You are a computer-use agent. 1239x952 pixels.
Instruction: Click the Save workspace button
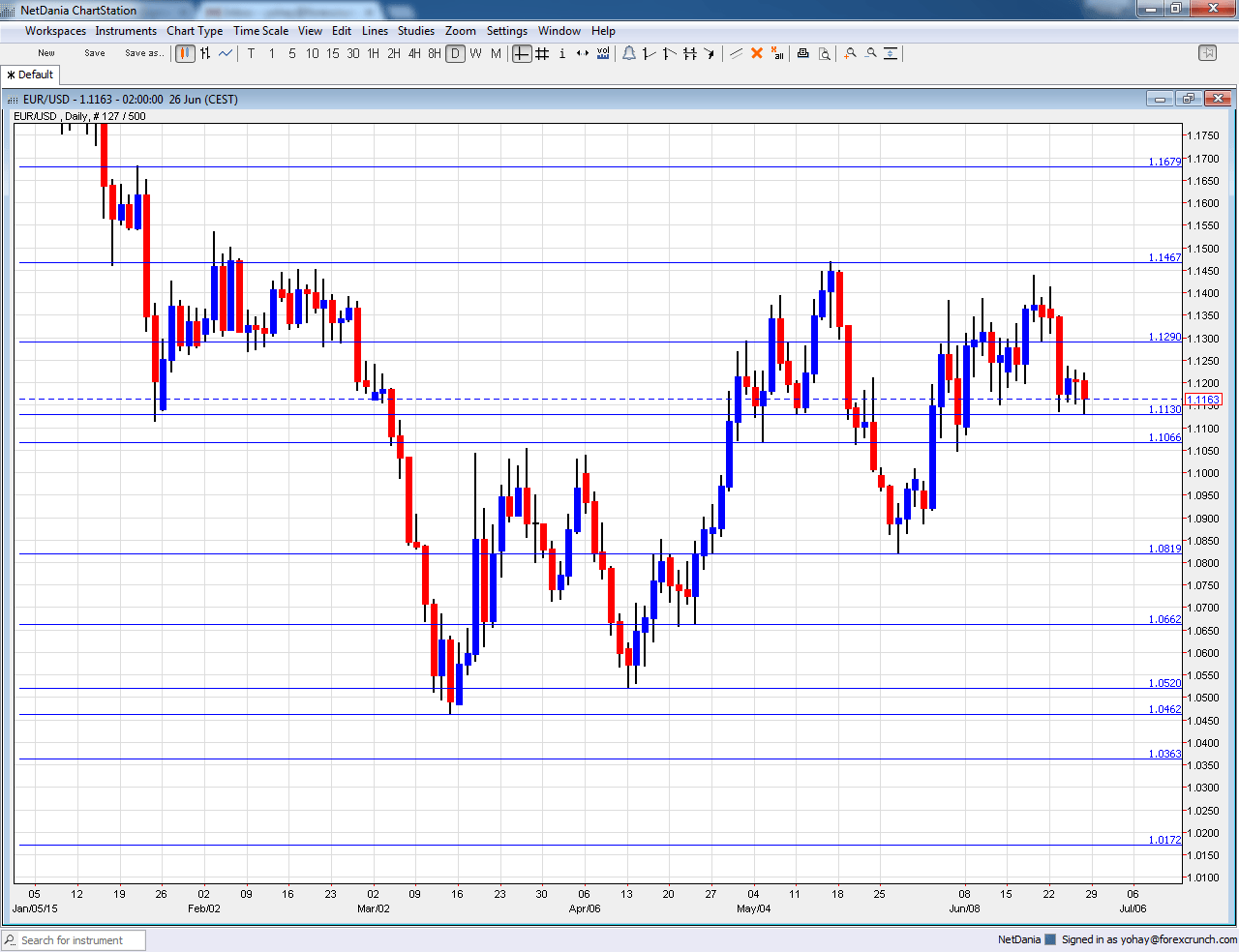point(95,53)
